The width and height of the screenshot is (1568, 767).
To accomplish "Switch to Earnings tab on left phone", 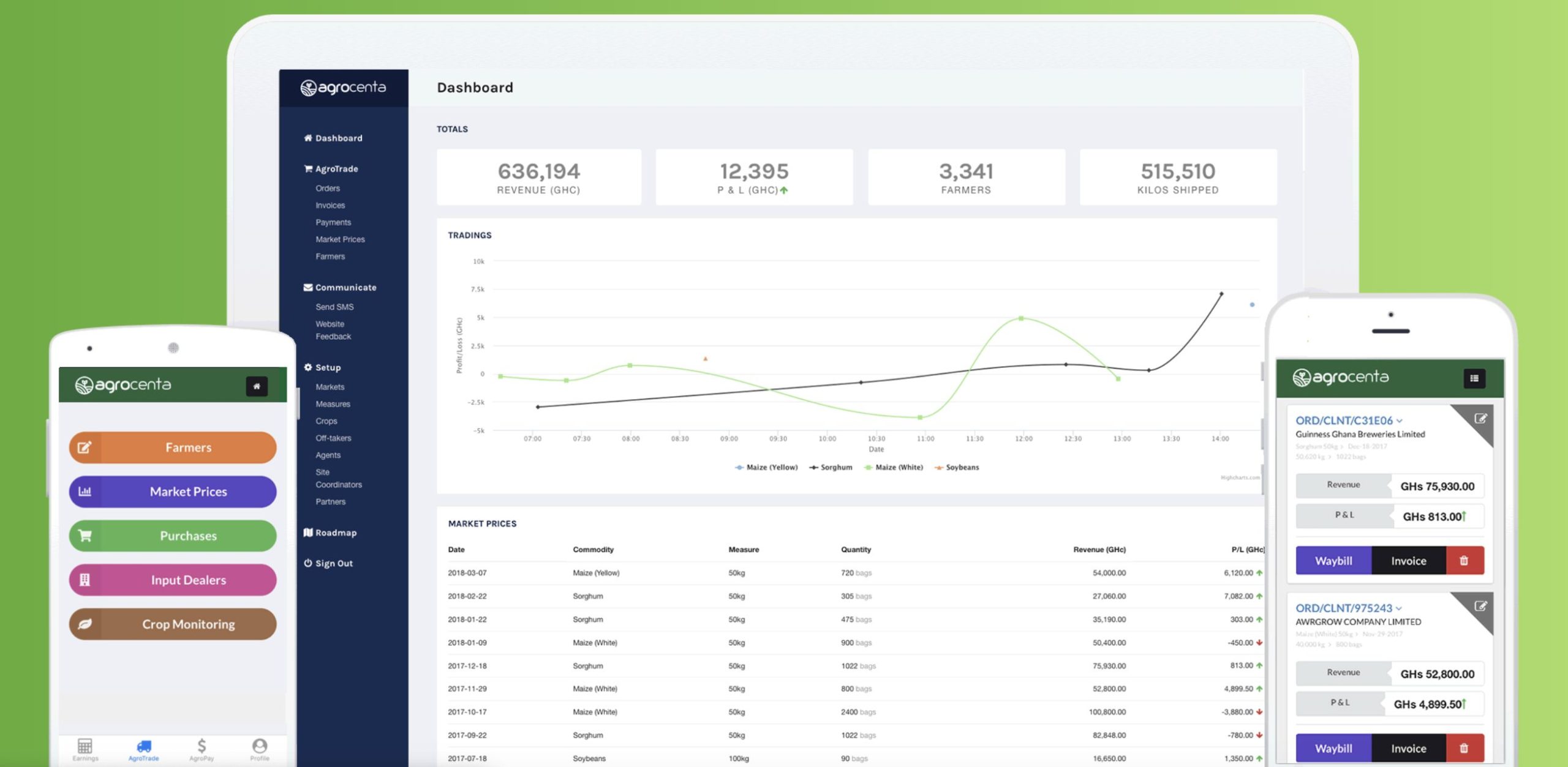I will 85,750.
